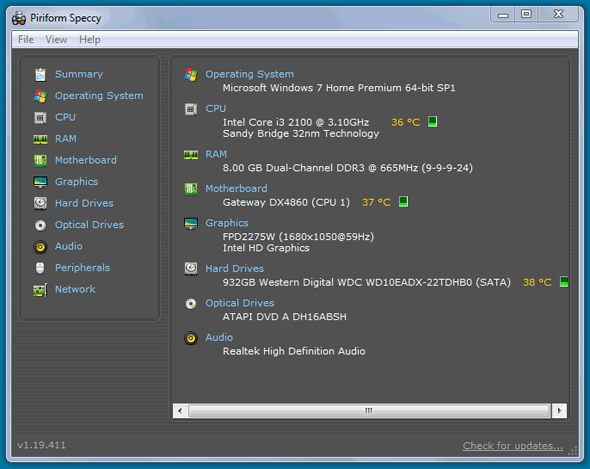Show Graphics details from sidebar
Screen dimensions: 590x469
[76, 181]
